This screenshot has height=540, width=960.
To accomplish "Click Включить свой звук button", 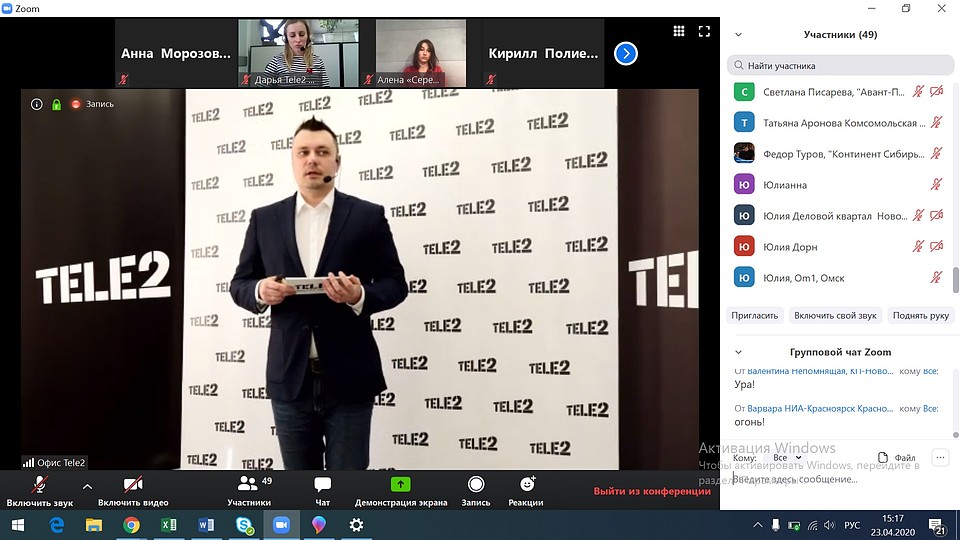I will 835,315.
